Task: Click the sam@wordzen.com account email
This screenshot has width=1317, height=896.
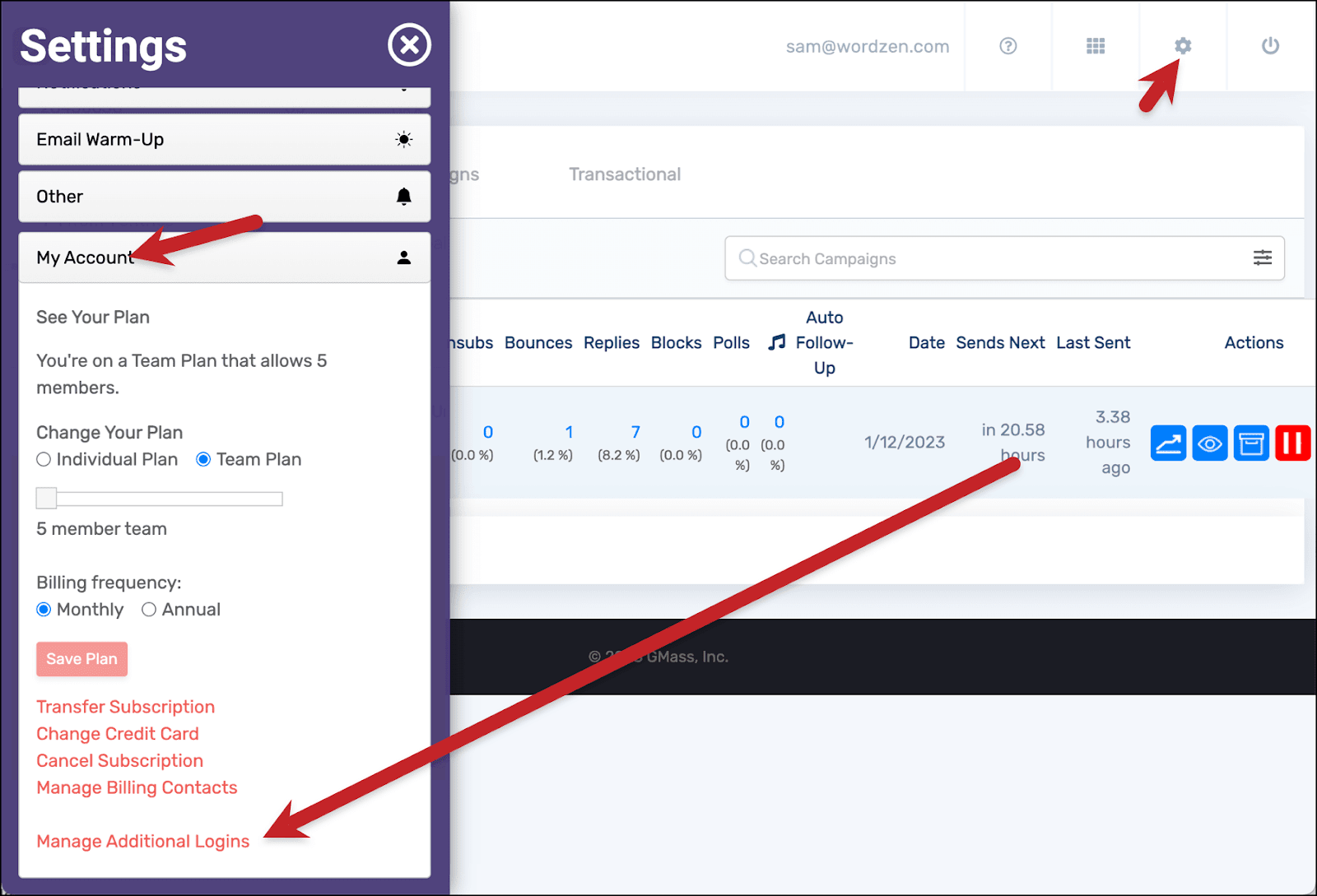Action: [x=868, y=46]
